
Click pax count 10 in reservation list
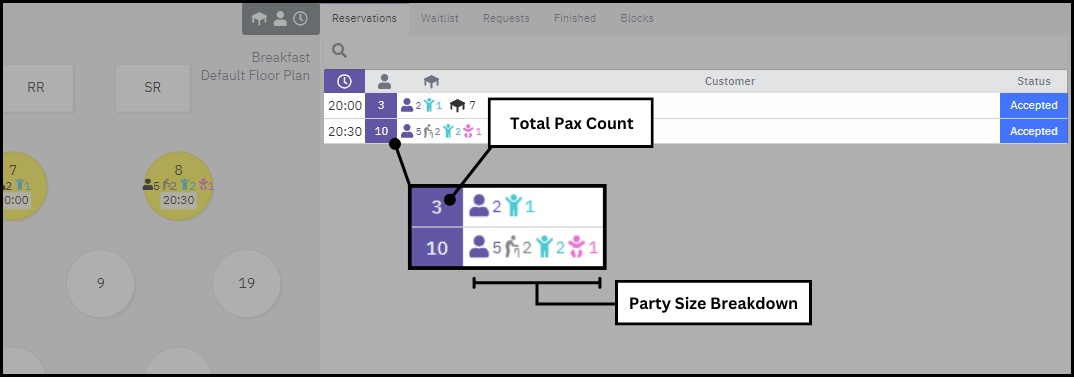(382, 131)
